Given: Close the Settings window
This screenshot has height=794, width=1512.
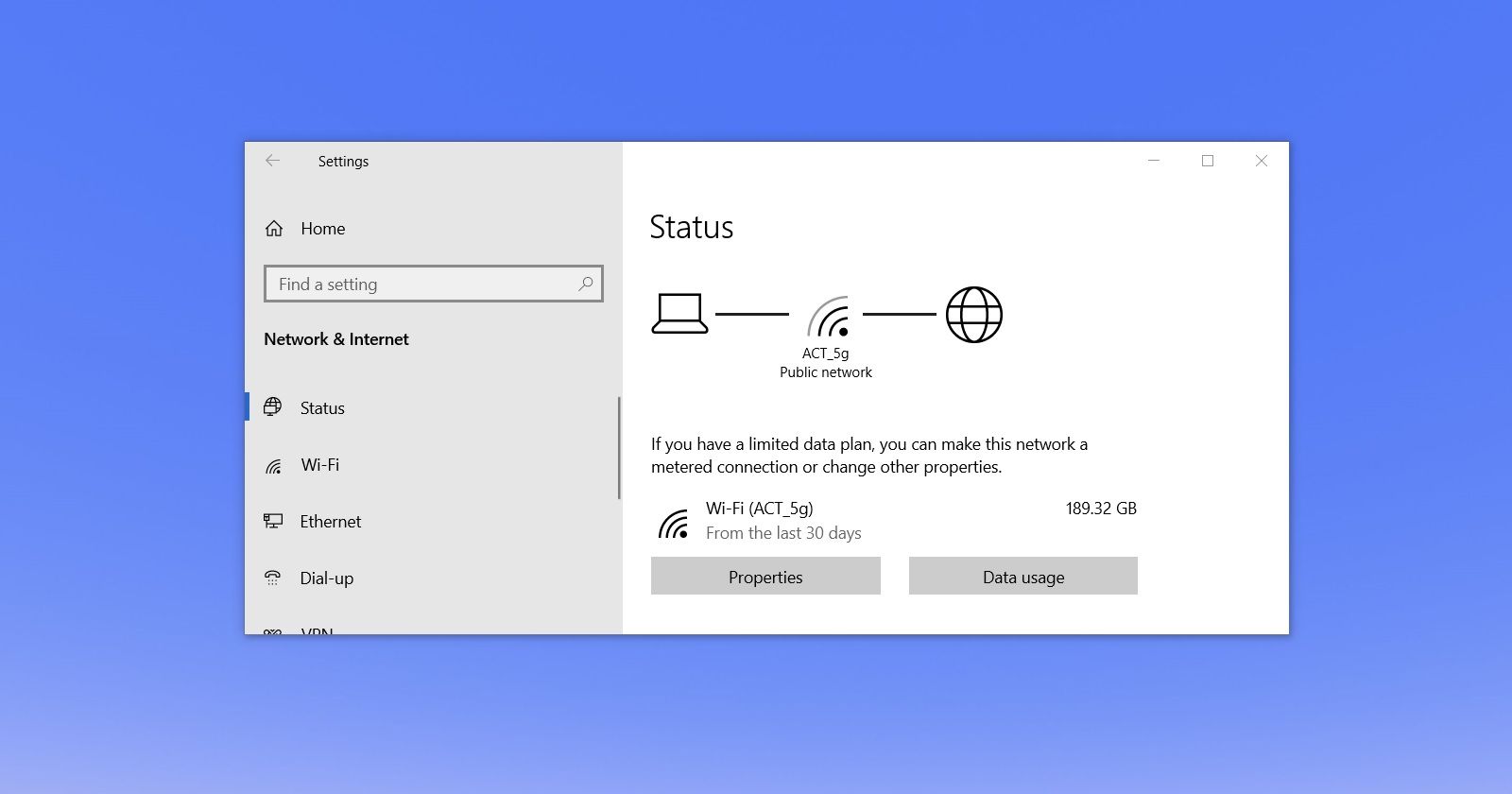Looking at the screenshot, I should 1261,161.
